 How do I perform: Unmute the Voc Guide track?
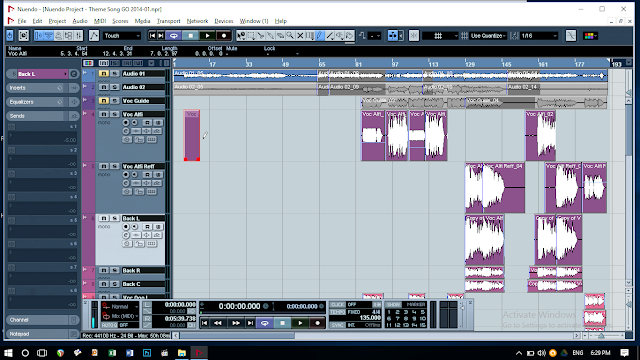[x=104, y=101]
